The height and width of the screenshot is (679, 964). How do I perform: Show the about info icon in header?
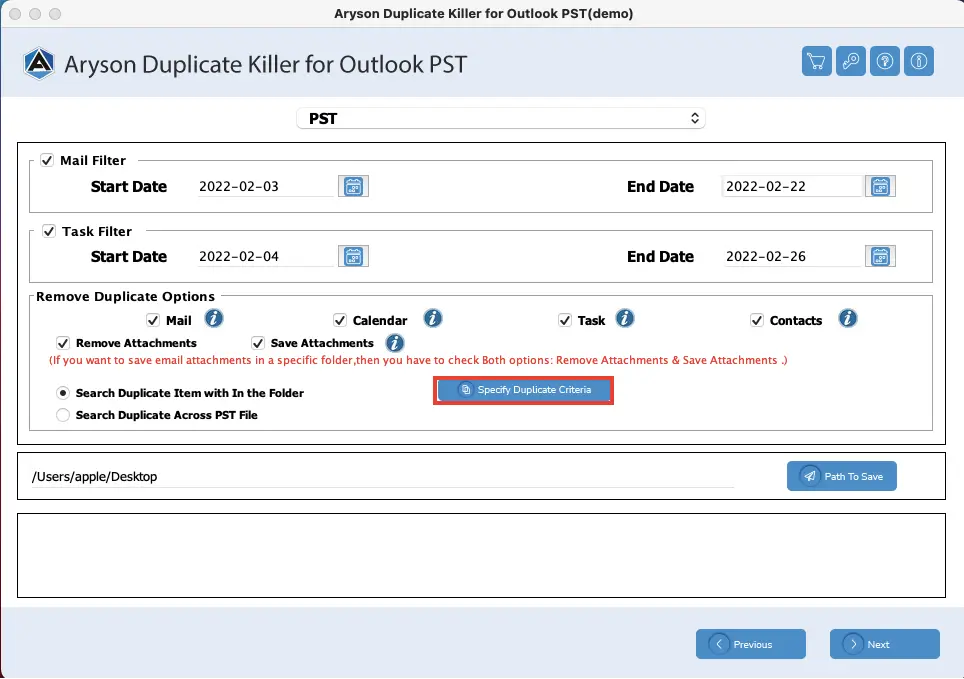(x=919, y=62)
